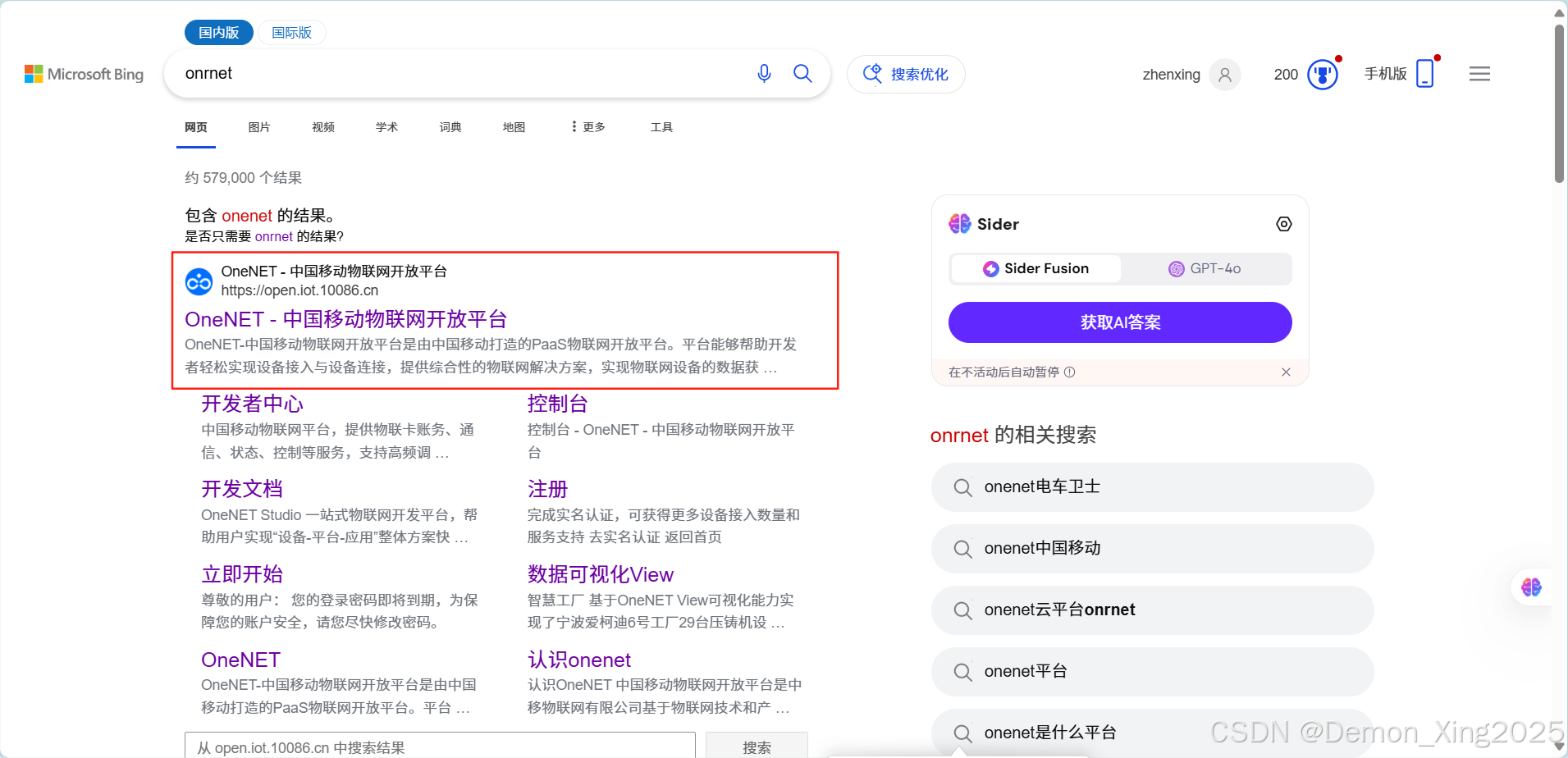Open 开发文档 sublink

pos(242,489)
